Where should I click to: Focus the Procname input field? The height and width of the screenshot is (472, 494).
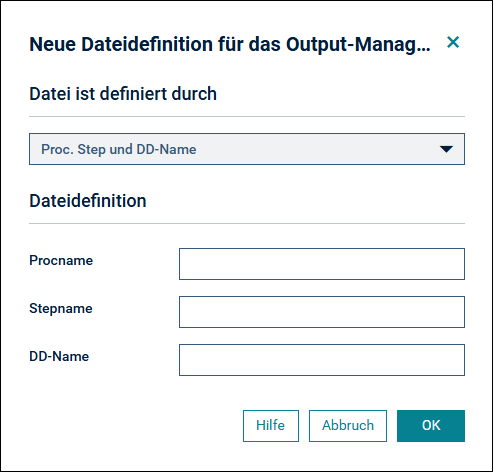[x=322, y=264]
